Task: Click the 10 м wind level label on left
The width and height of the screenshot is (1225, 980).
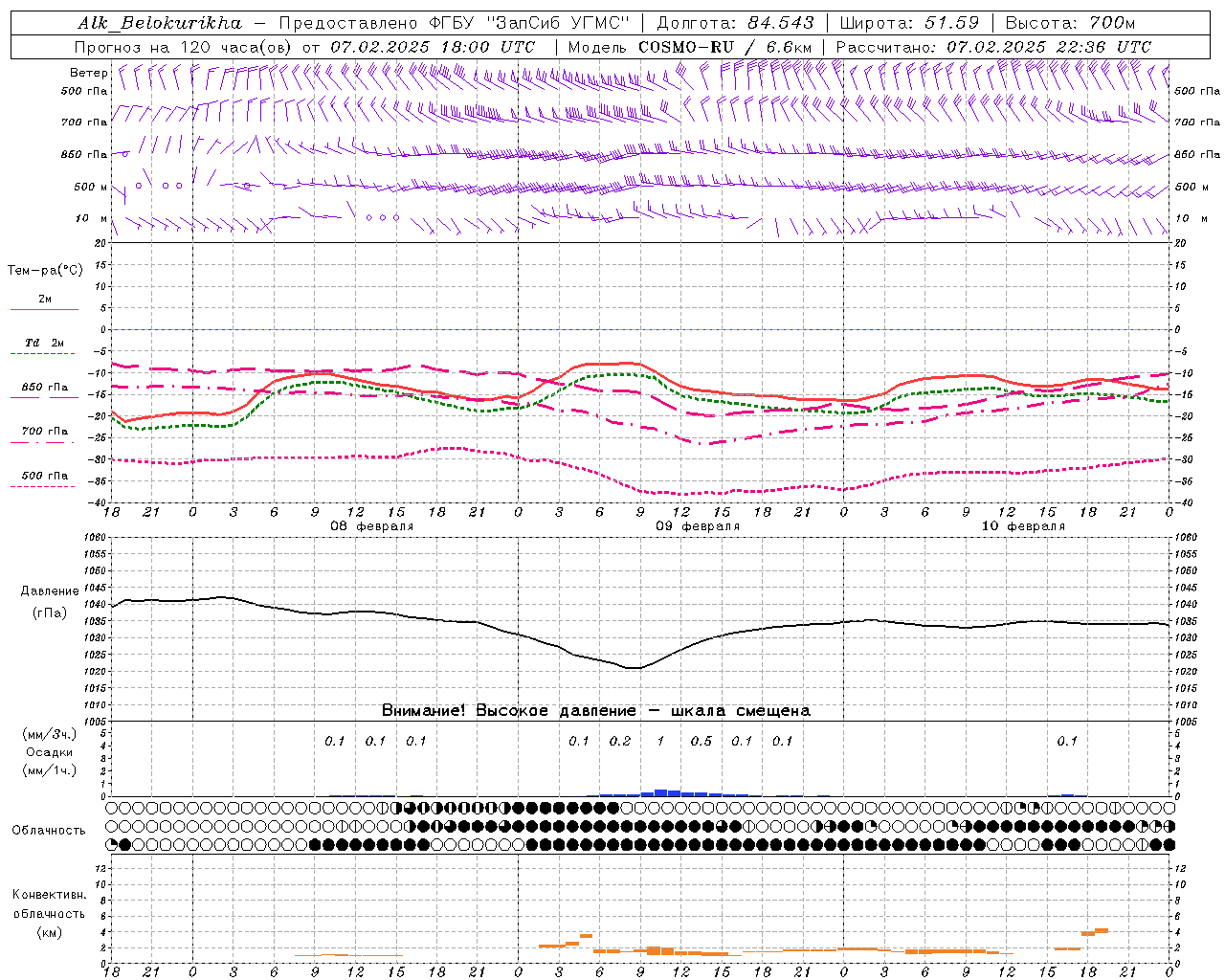Action: point(92,218)
